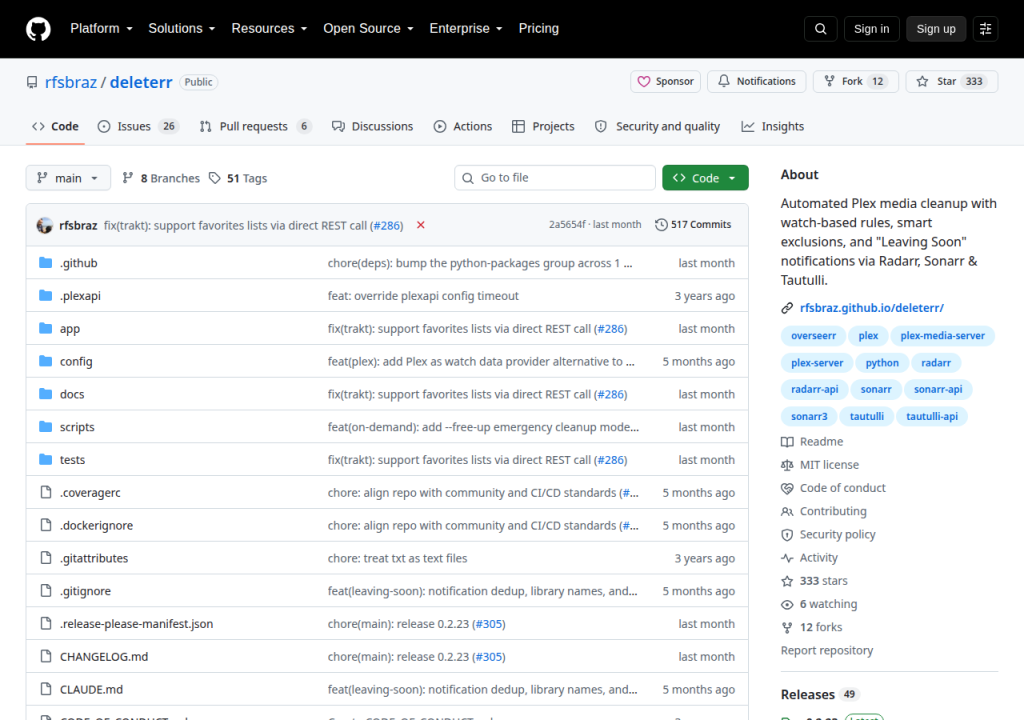Click the Sign in button
Screen dimensions: 1024x720
pos(871,29)
